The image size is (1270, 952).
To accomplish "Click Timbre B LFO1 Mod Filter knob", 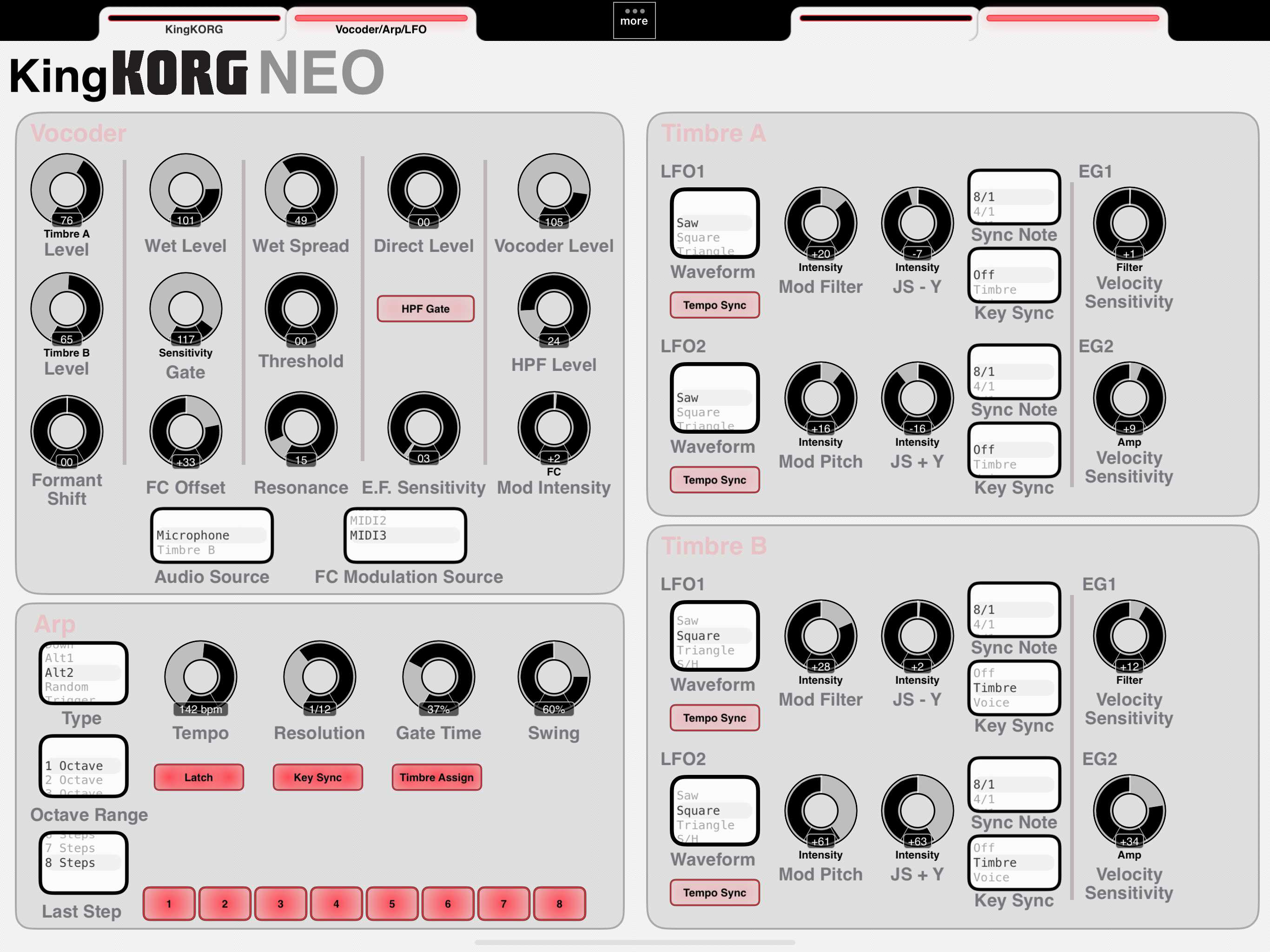I will click(820, 636).
